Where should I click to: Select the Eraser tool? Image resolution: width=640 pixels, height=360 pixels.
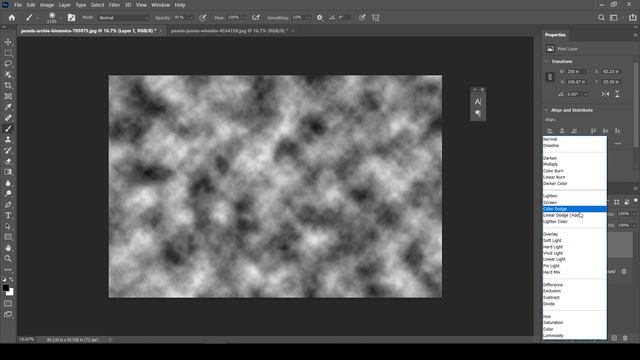pyautogui.click(x=8, y=161)
